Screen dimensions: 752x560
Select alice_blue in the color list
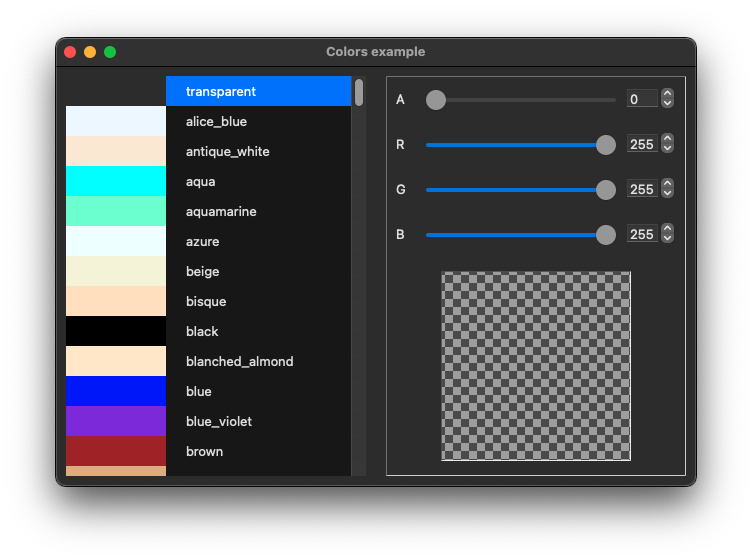258,121
